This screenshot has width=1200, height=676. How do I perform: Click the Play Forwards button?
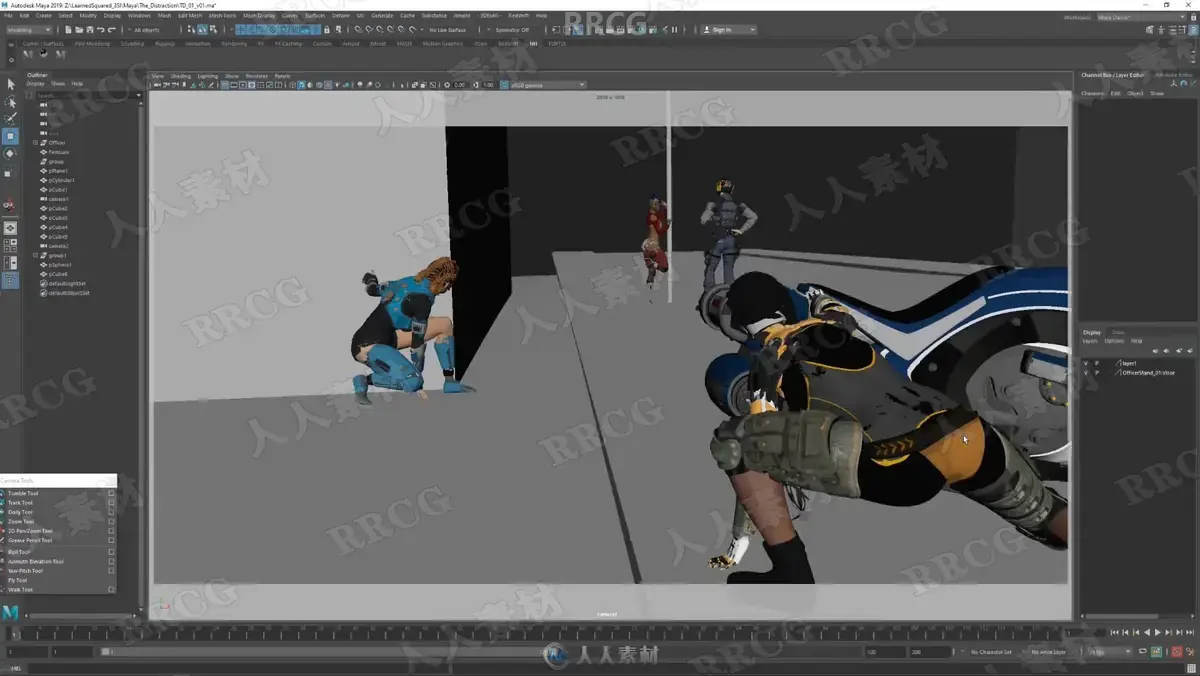coord(1158,632)
